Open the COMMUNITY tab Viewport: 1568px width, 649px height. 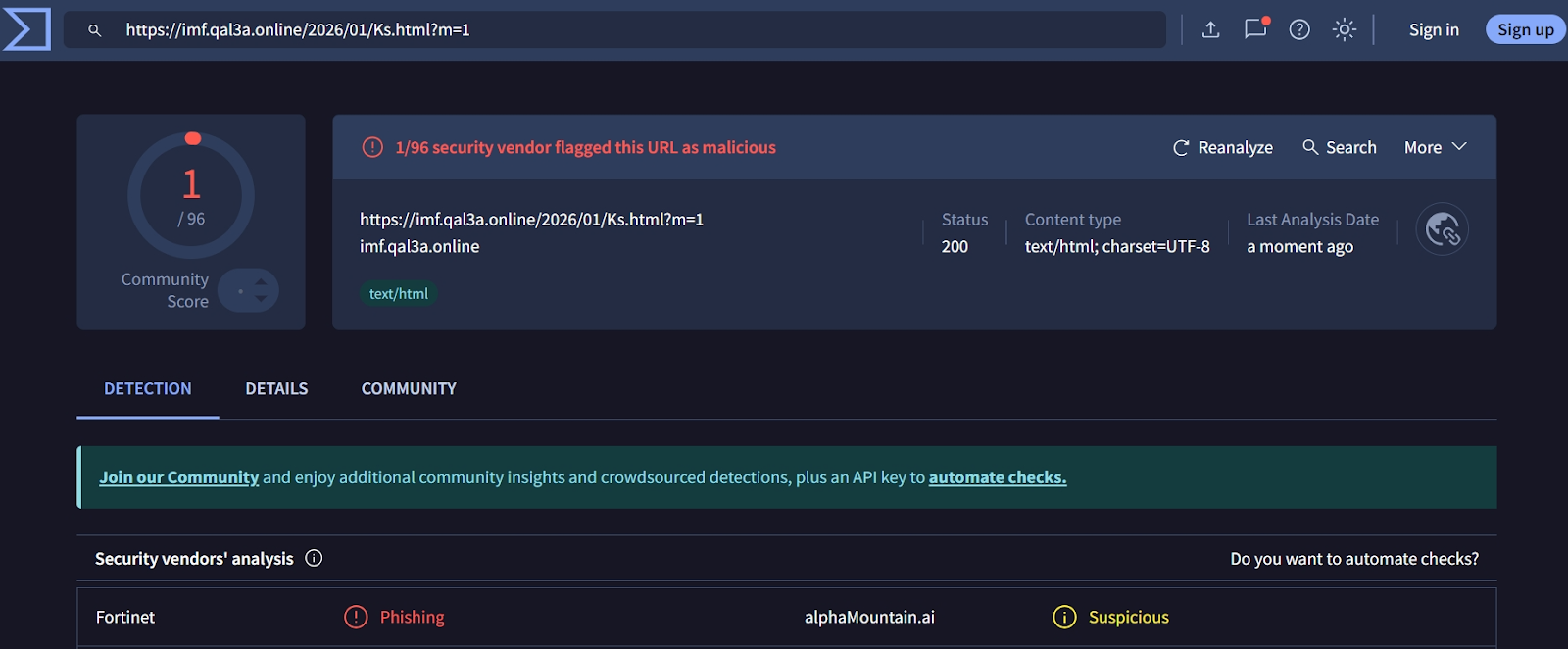point(409,389)
